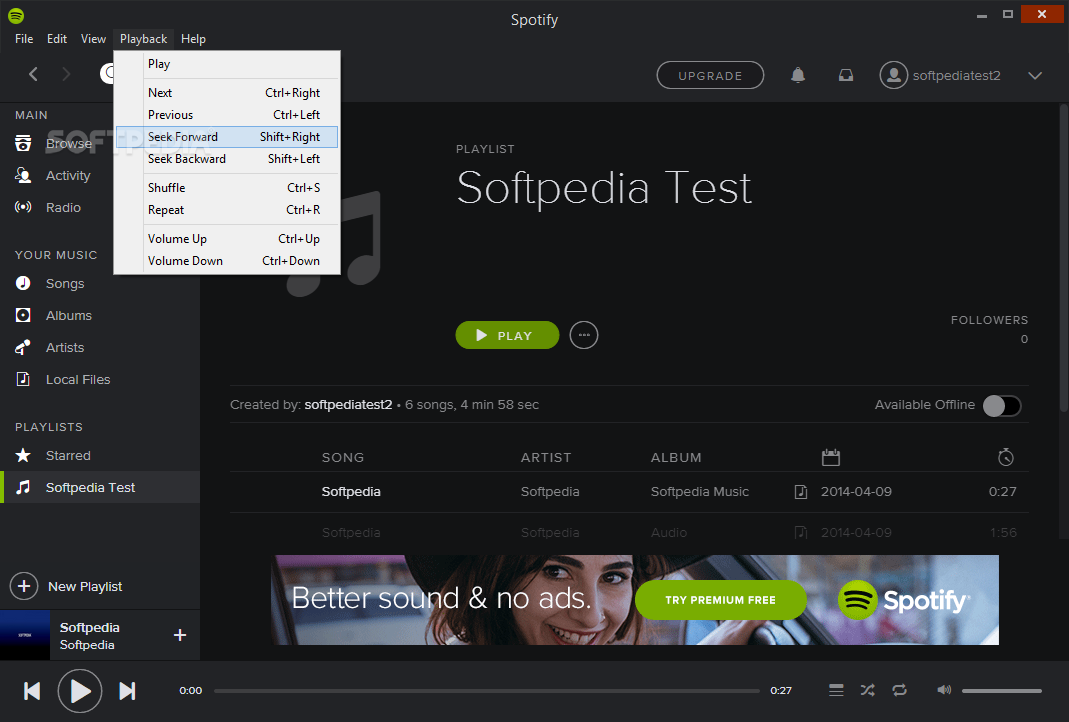Toggle the Available Offline switch
This screenshot has height=722, width=1069.
coord(1002,405)
